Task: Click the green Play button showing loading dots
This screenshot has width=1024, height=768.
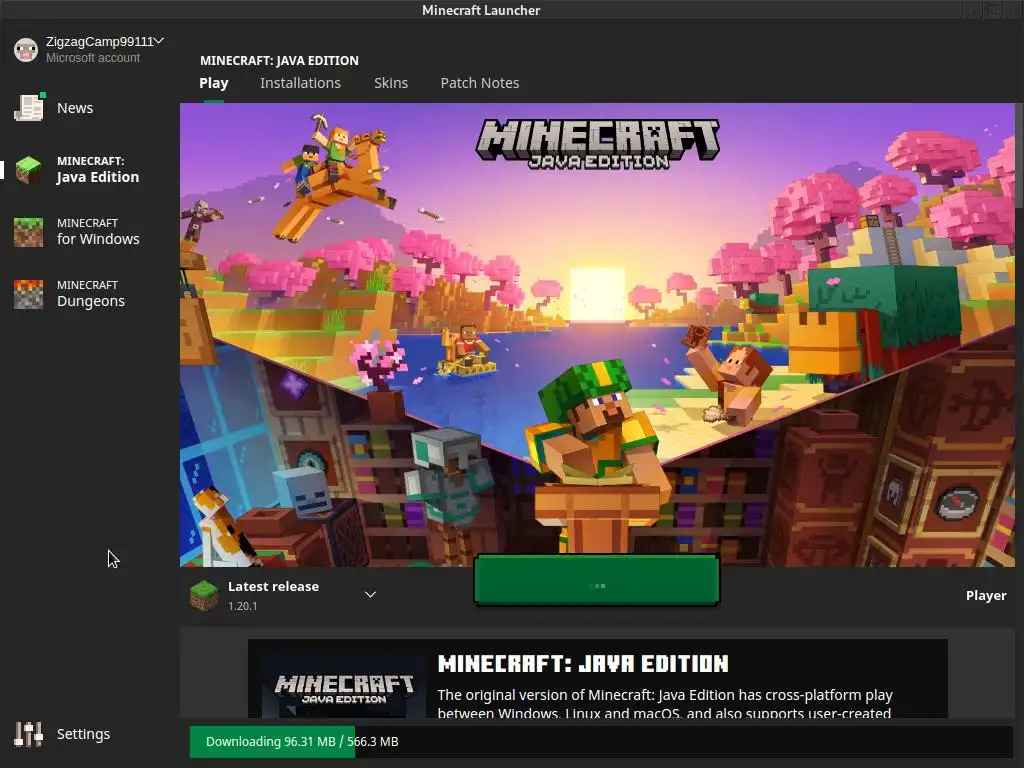Action: (x=597, y=581)
